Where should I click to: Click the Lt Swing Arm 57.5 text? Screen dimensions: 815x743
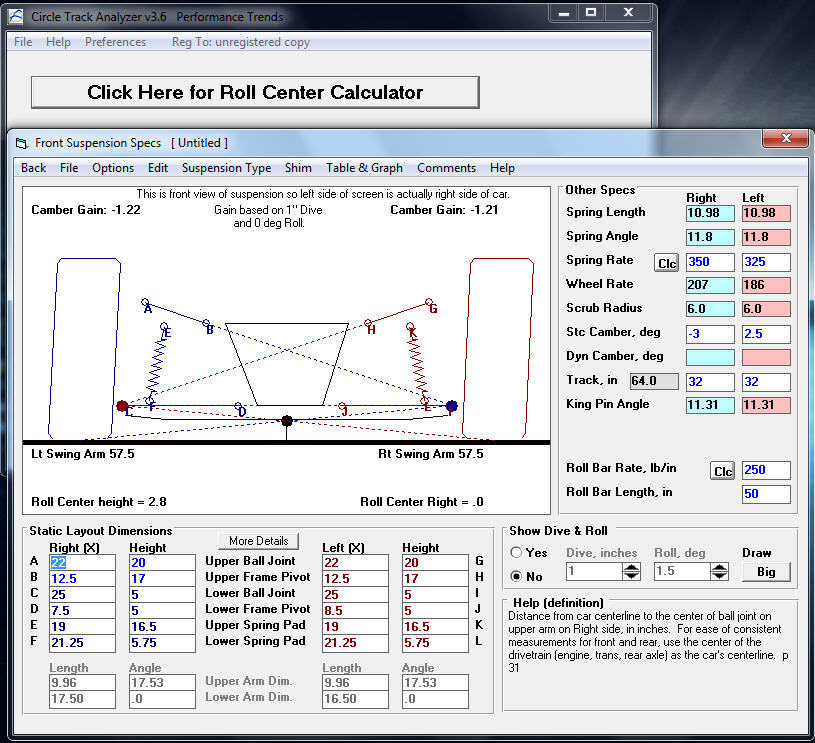tap(83, 454)
